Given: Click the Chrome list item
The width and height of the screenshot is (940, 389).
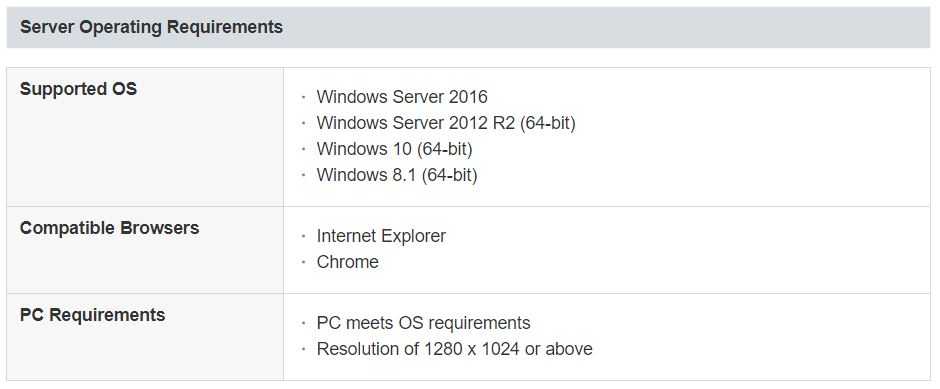Looking at the screenshot, I should tap(347, 262).
